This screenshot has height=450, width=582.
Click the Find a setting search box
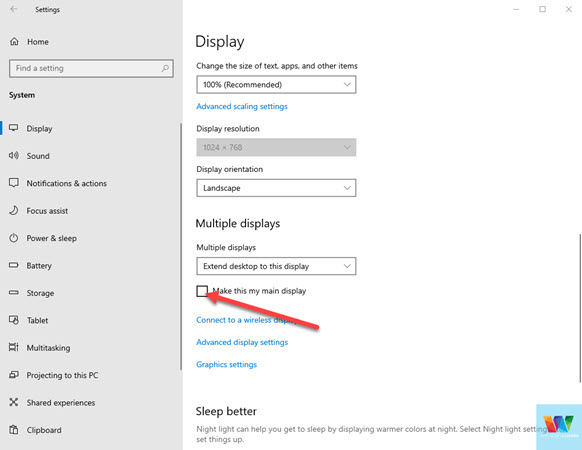click(x=91, y=68)
